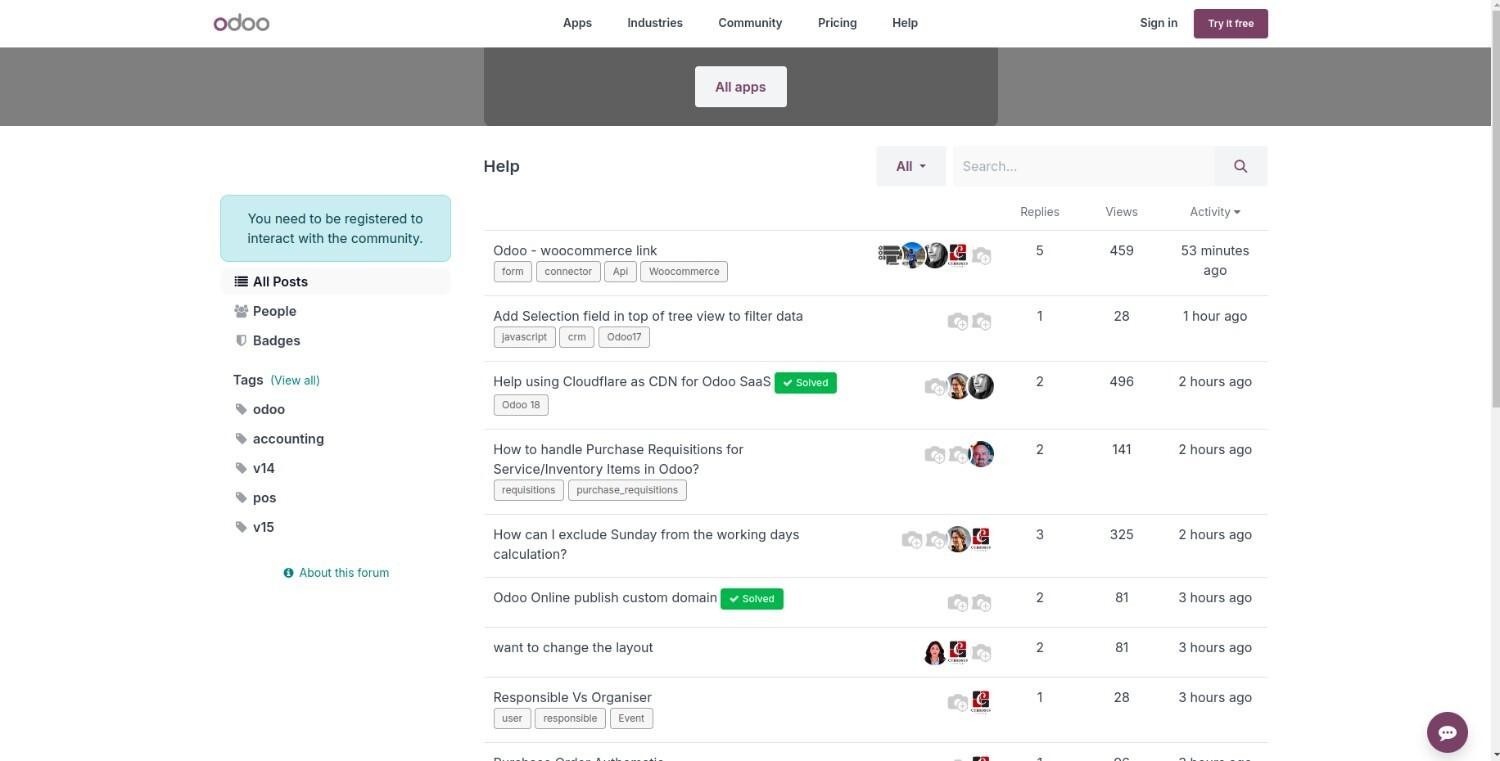Open the All filter dropdown
The width and height of the screenshot is (1500, 761).
coord(910,166)
